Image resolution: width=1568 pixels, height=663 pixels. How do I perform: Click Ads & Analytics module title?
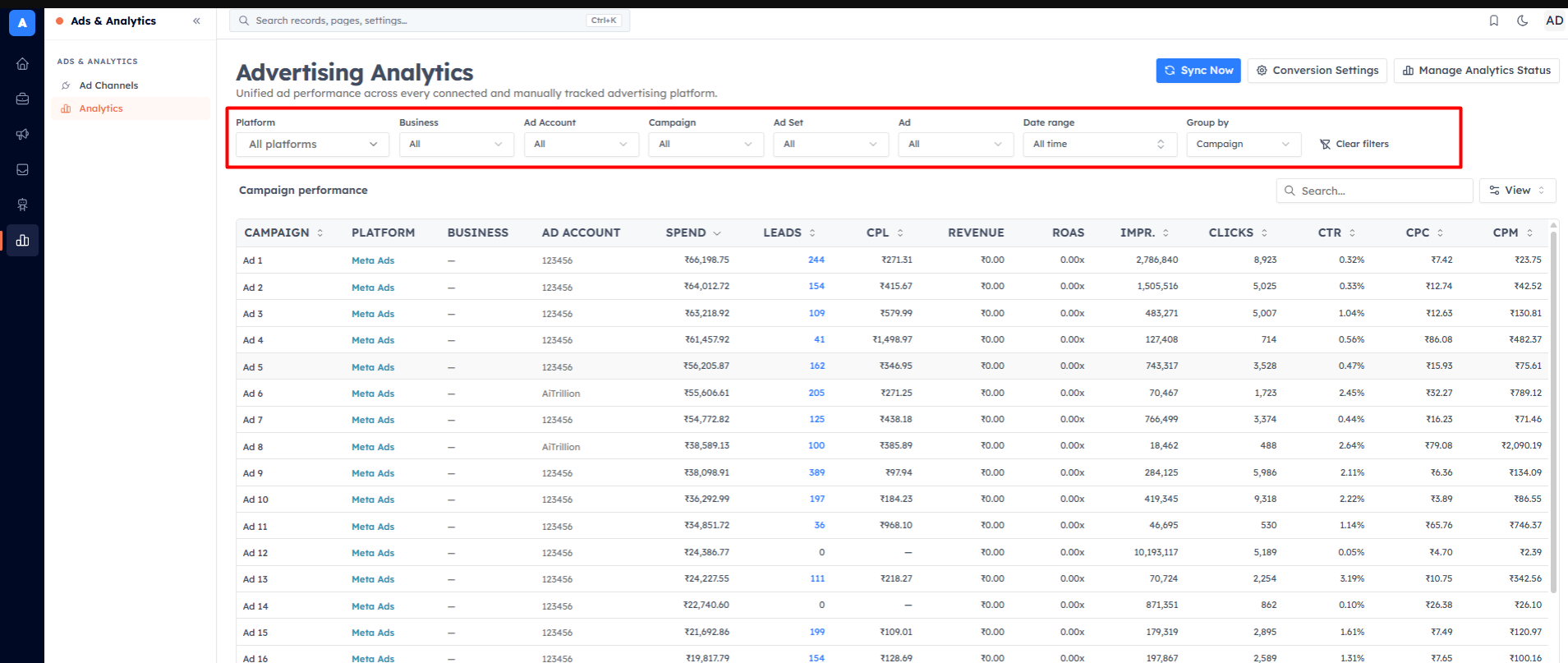113,21
